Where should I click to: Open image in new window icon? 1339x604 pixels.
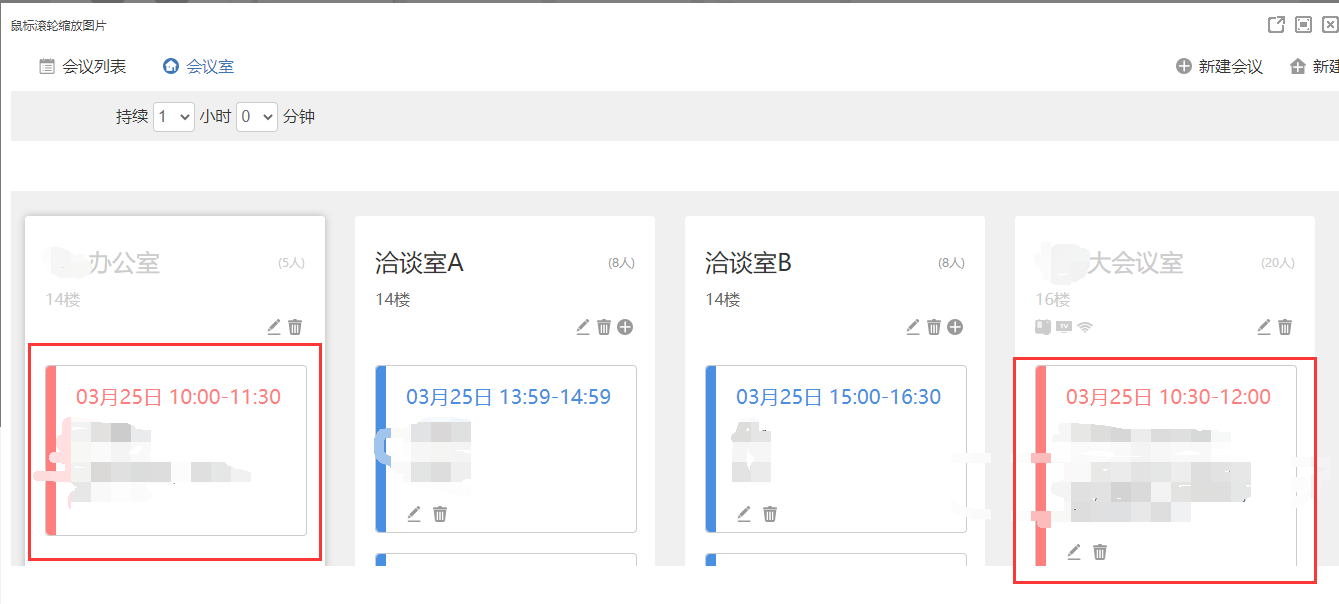point(1276,25)
